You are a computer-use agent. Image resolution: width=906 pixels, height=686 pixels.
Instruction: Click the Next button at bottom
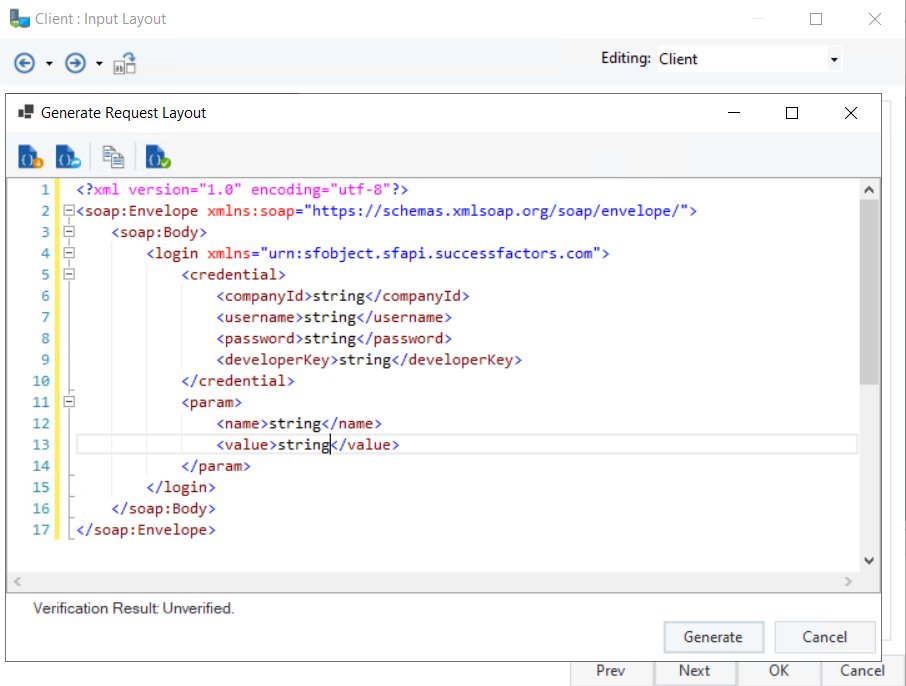coord(694,671)
